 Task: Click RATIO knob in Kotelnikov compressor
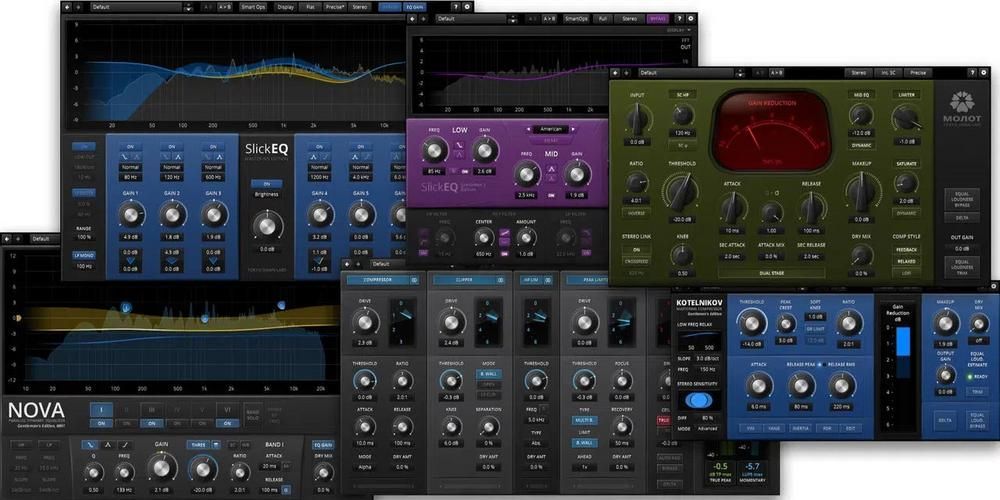848,323
